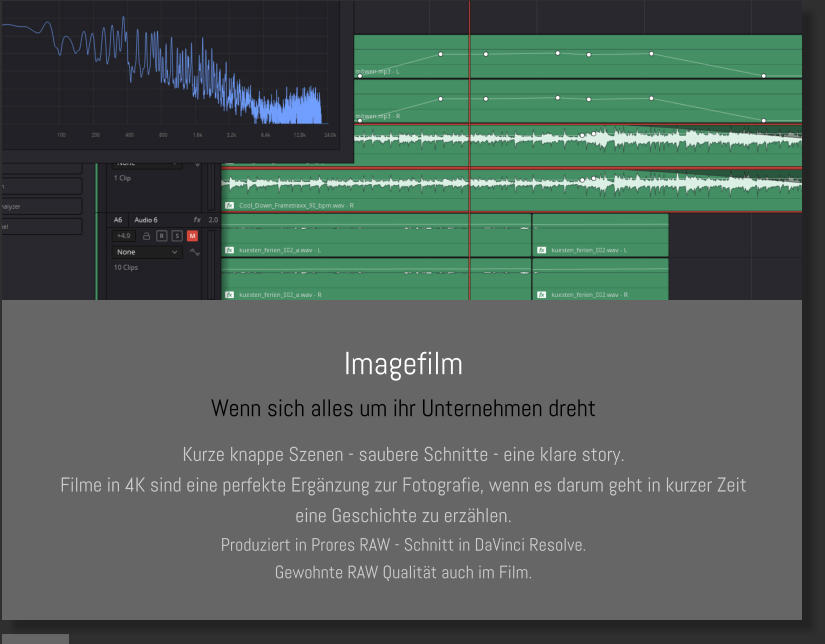Click the automation curve icon beside the None dropdown
Screen dimensions: 825x644
(194, 252)
